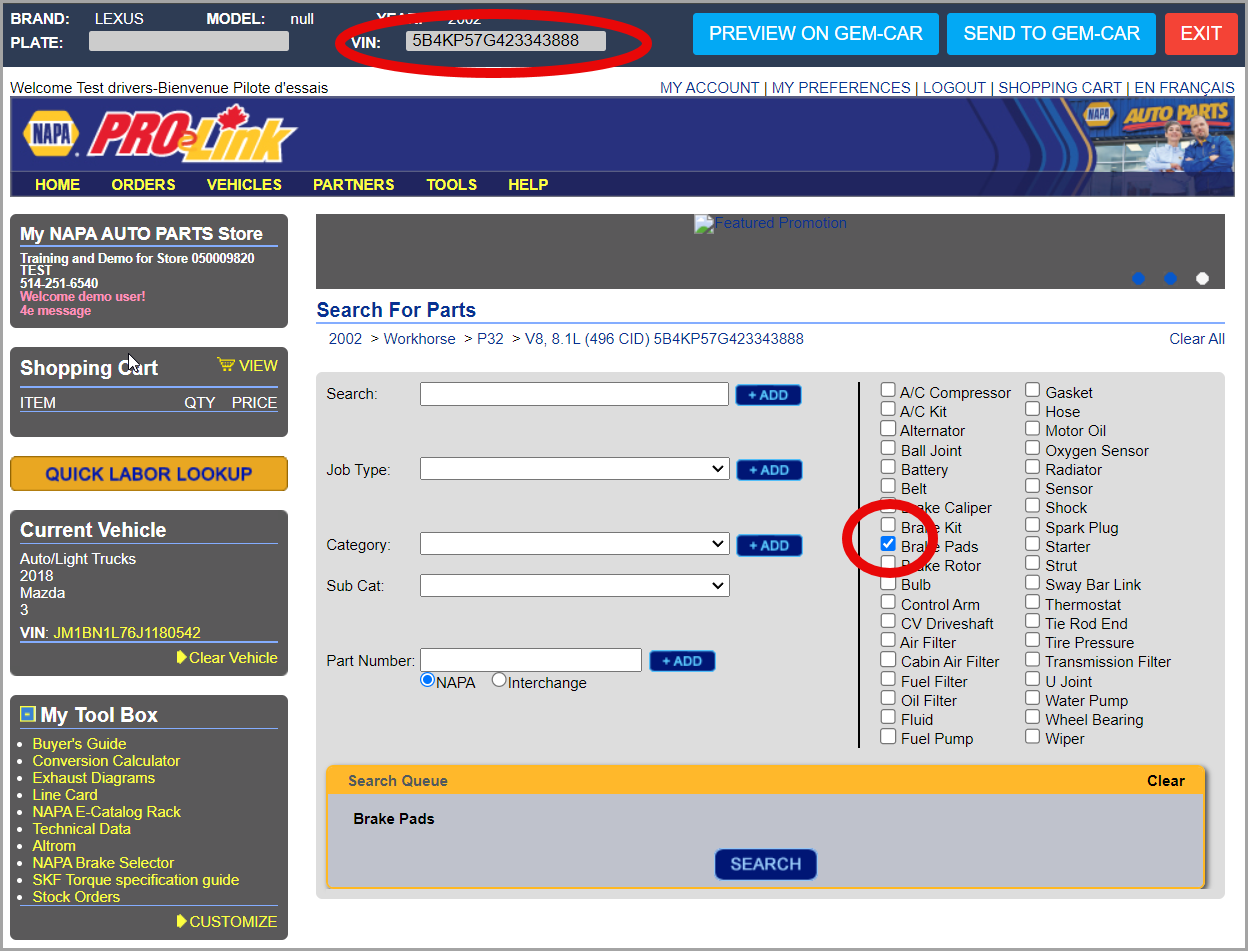Image resolution: width=1248 pixels, height=951 pixels.
Task: Expand the Sub Cat dropdown
Action: (574, 585)
